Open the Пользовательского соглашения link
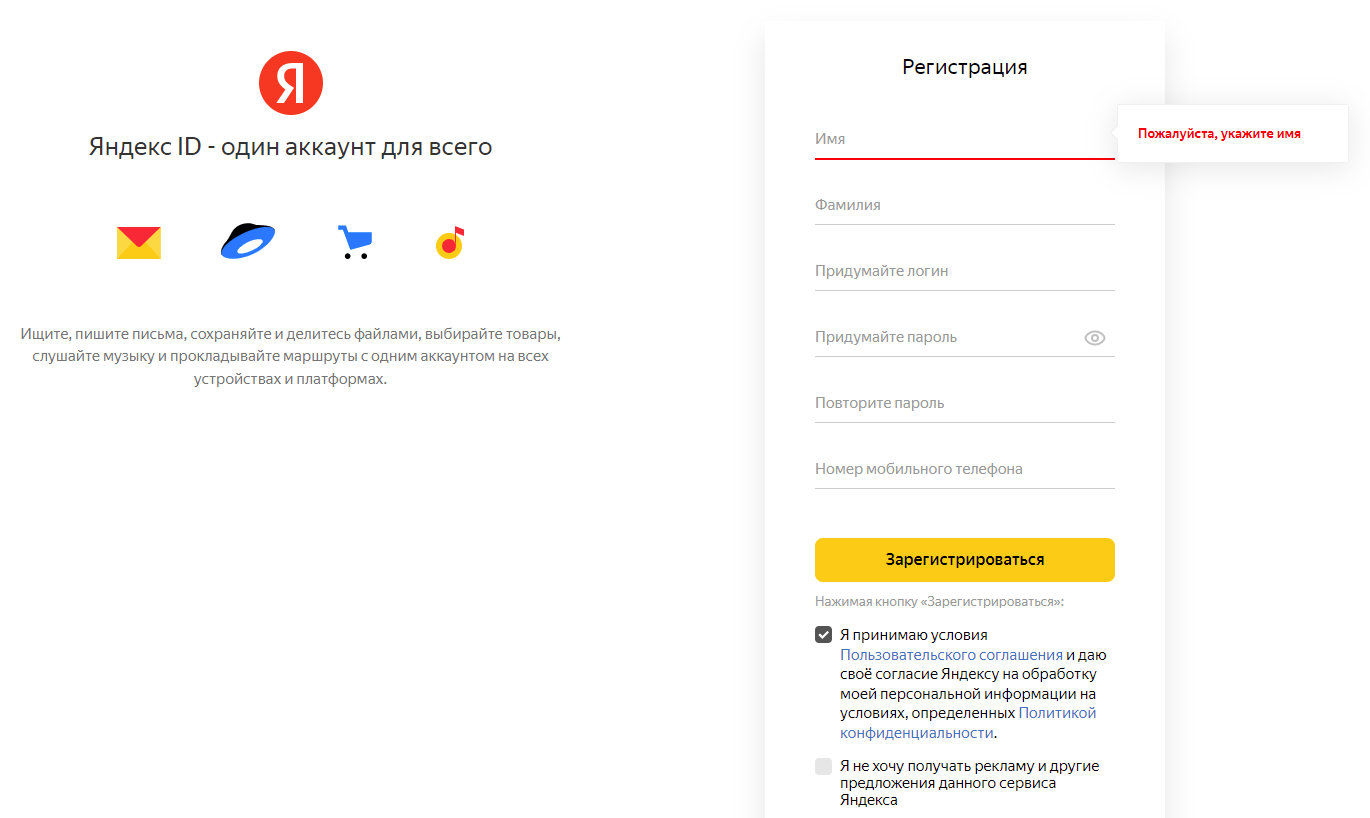 951,655
